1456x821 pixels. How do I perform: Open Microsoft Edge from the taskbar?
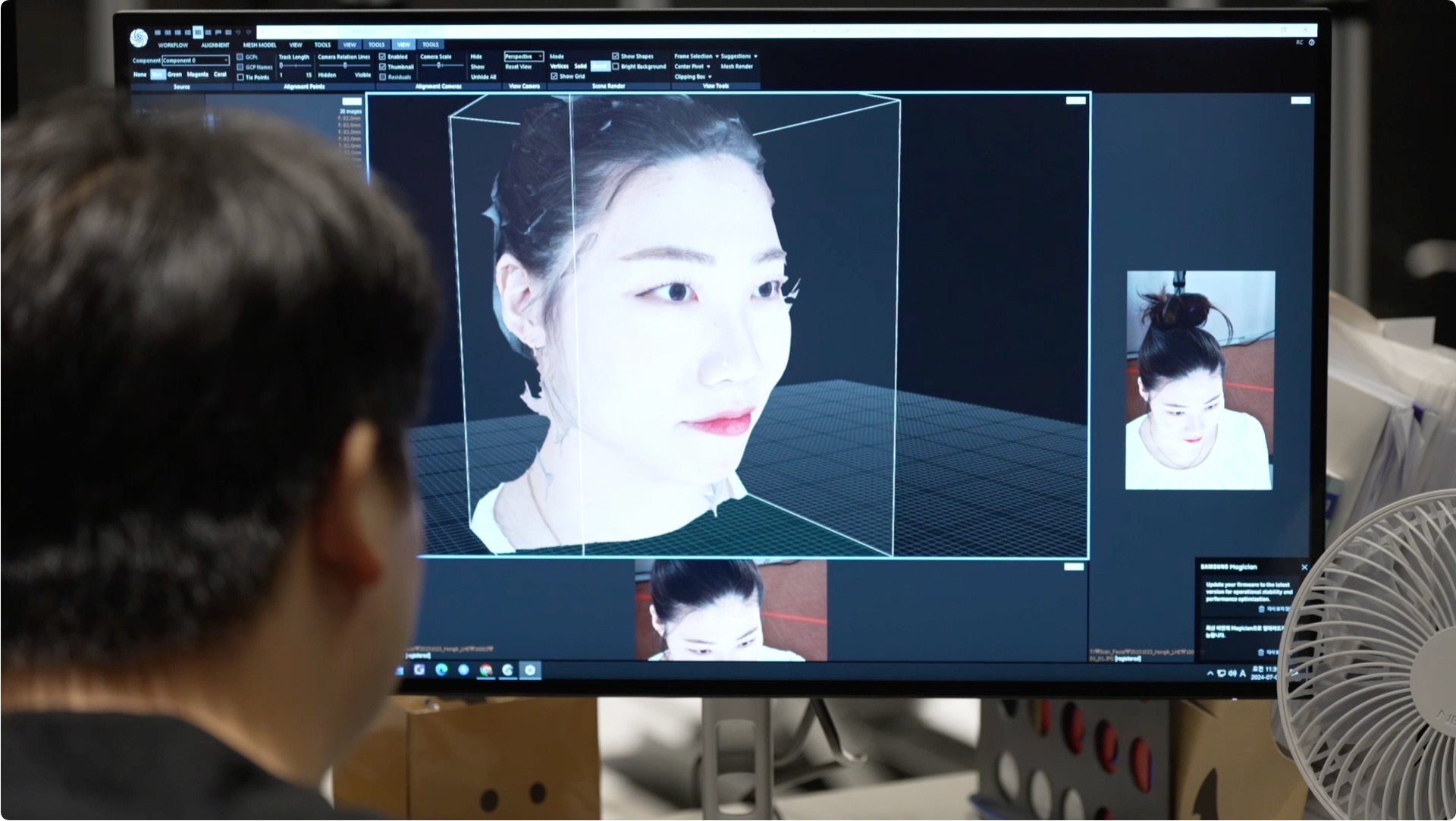point(441,670)
